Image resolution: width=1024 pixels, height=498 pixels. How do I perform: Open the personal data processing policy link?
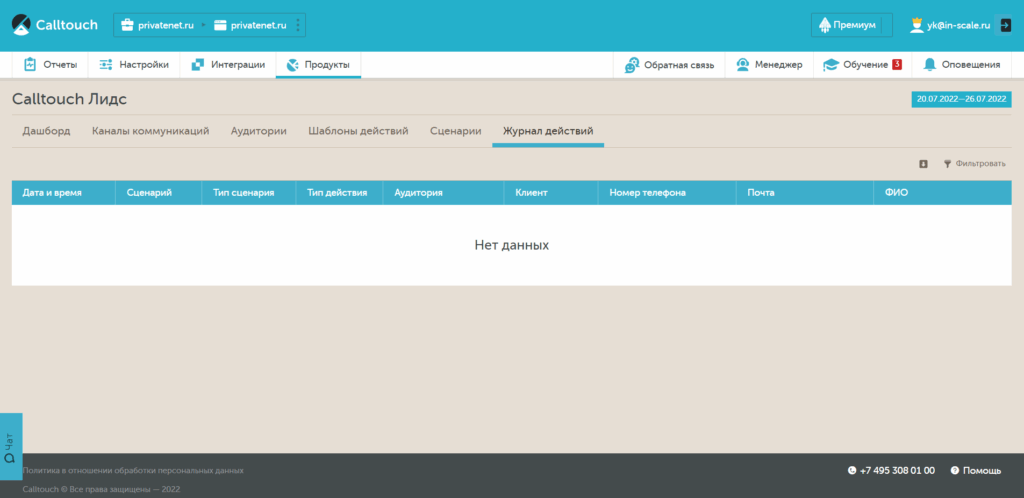(x=133, y=470)
